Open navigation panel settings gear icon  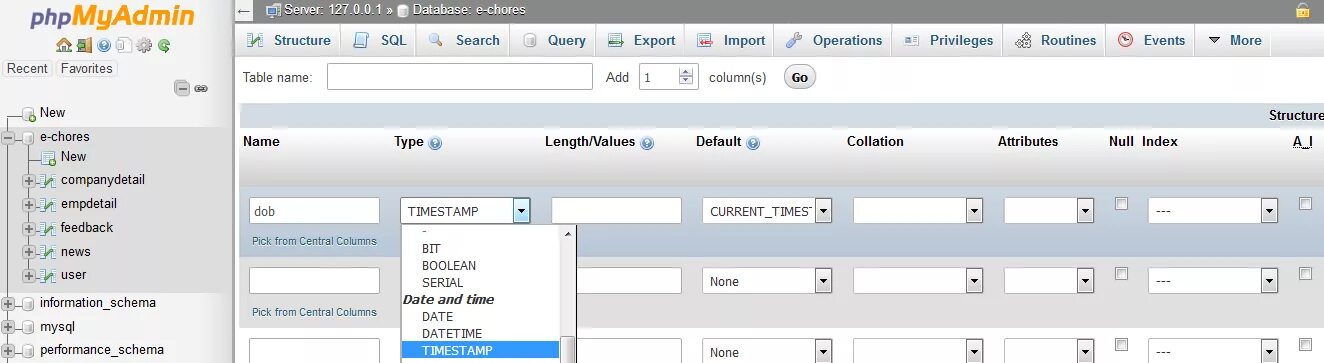[144, 45]
